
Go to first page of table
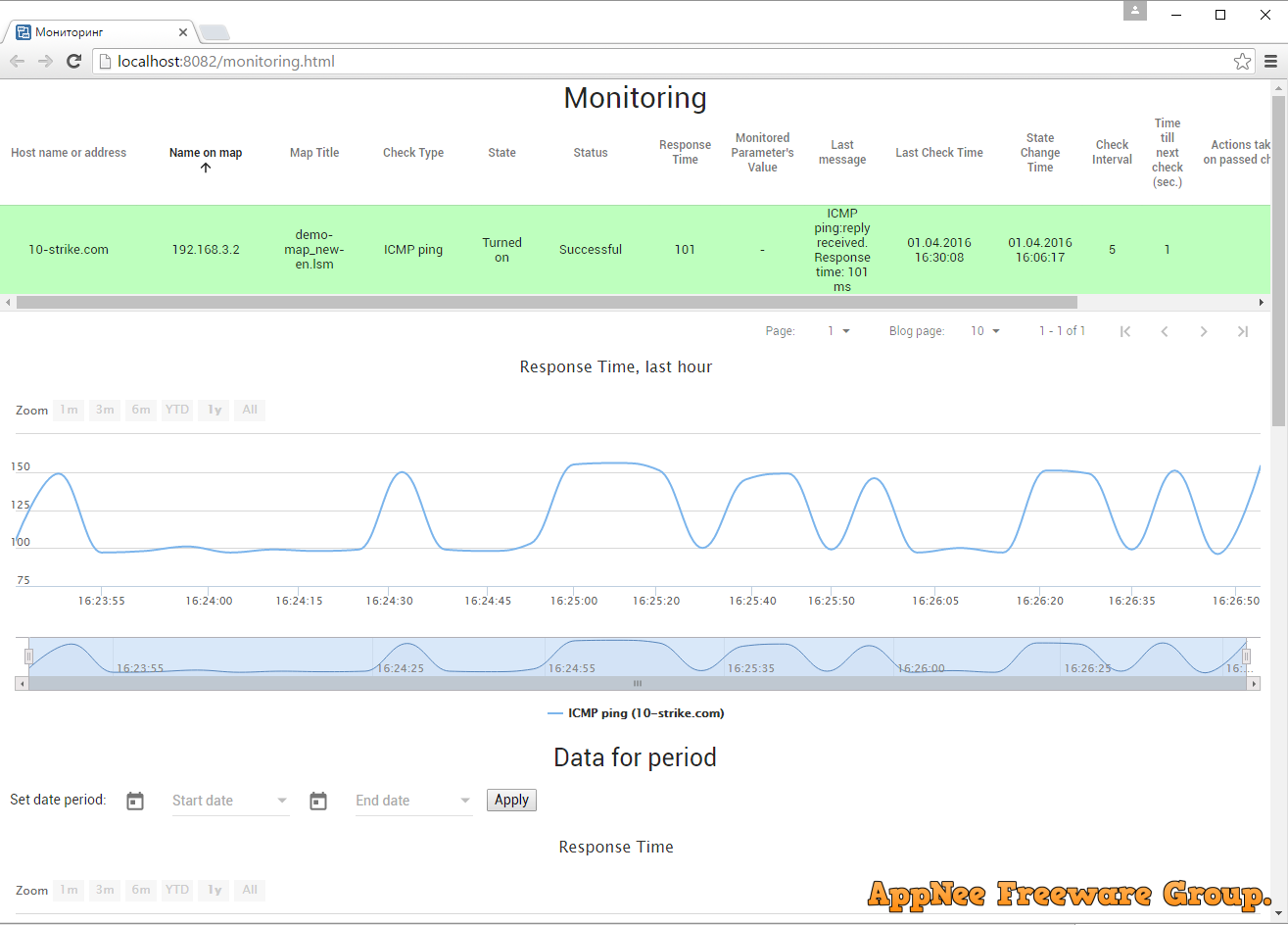[1125, 331]
